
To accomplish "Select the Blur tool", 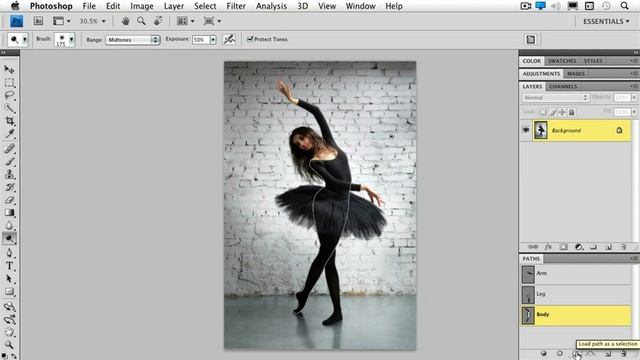I will click(9, 225).
